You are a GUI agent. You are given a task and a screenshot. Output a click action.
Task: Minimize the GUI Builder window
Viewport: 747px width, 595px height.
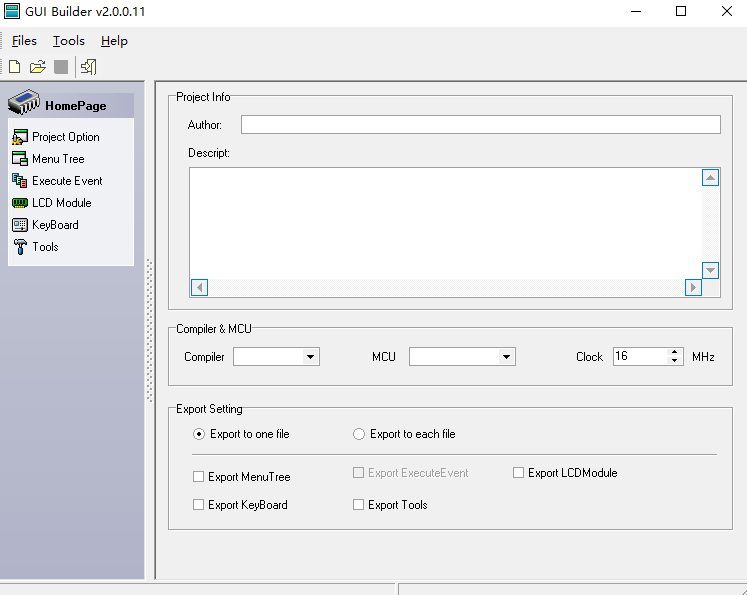point(636,11)
